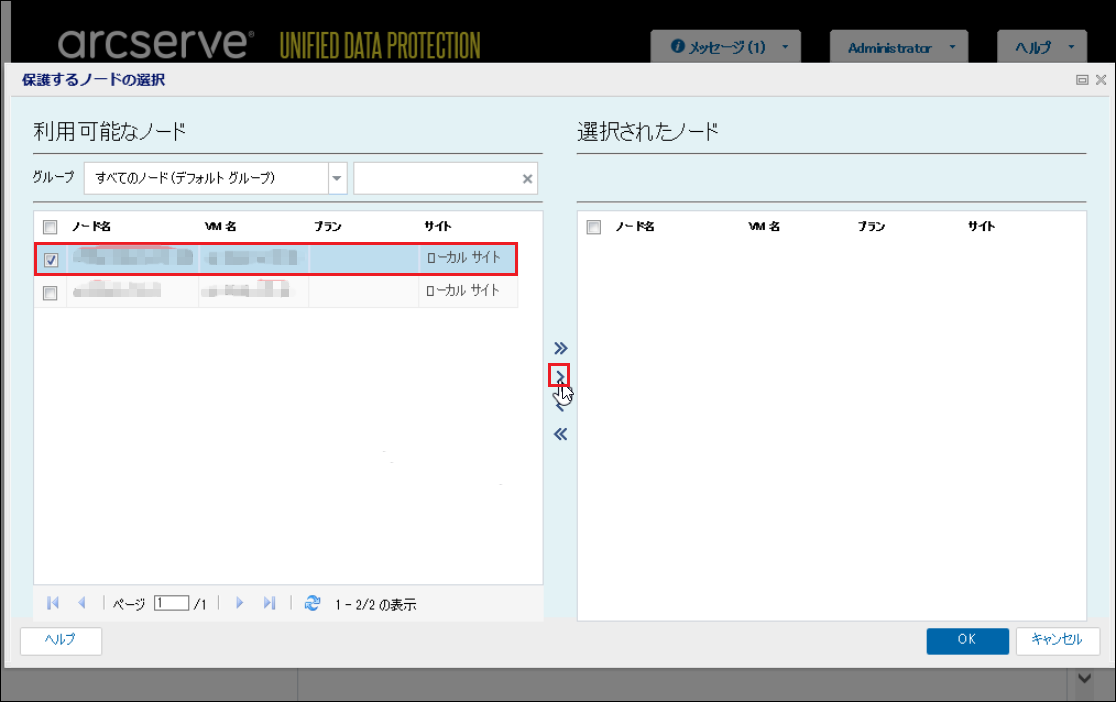The height and width of the screenshot is (702, 1116).
Task: Clear the node search filter with X
Action: [x=527, y=179]
